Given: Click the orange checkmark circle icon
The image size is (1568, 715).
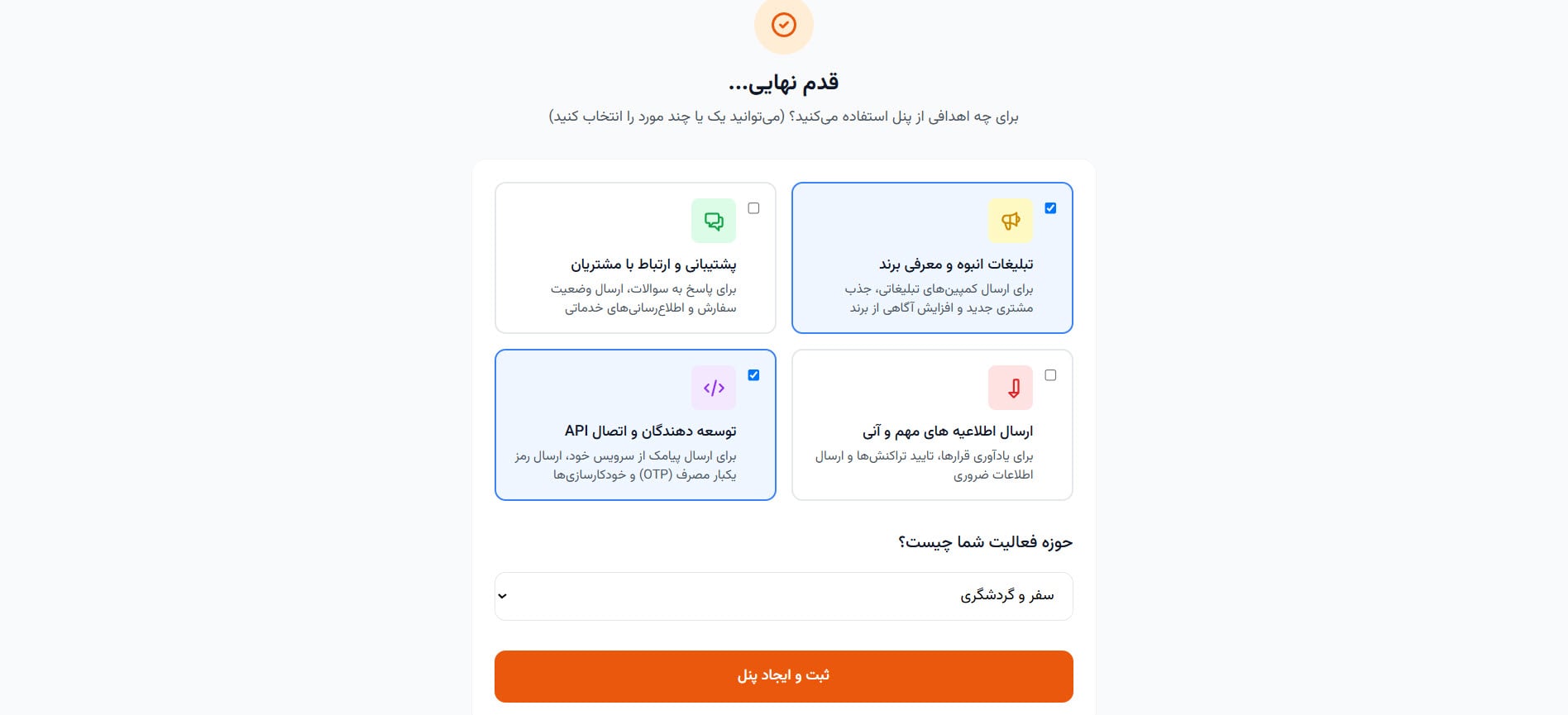Looking at the screenshot, I should click(x=783, y=25).
